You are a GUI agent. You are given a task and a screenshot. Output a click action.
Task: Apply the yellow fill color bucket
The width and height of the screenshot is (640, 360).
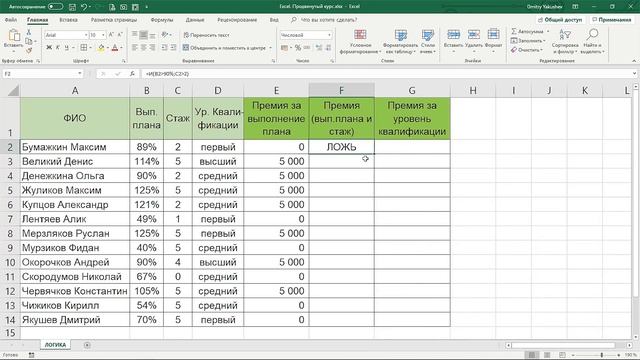point(101,48)
